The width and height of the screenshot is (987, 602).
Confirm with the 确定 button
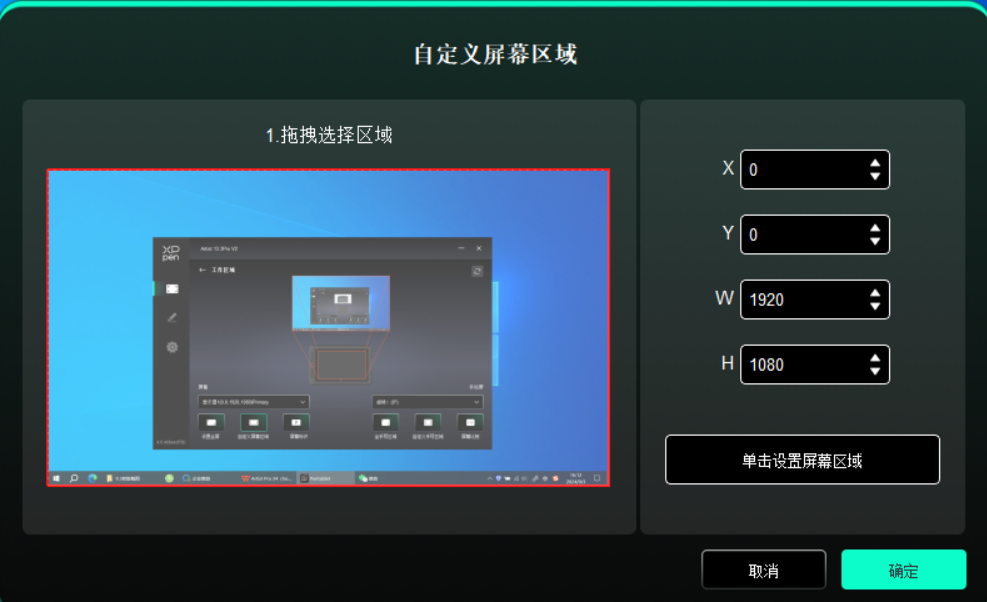pos(903,570)
